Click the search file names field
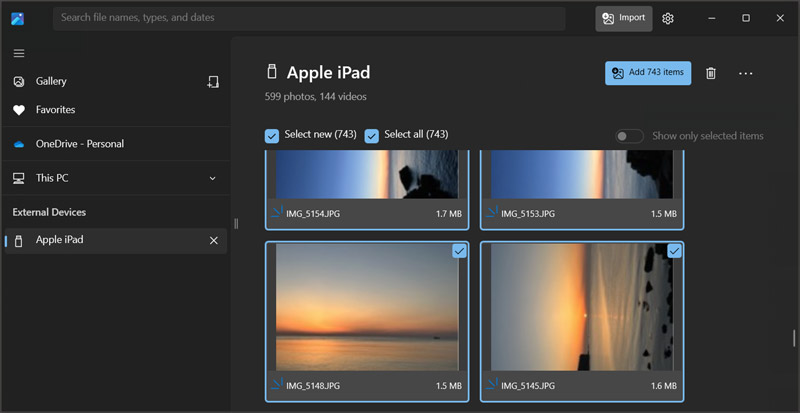Viewport: 800px width, 413px height. point(309,18)
